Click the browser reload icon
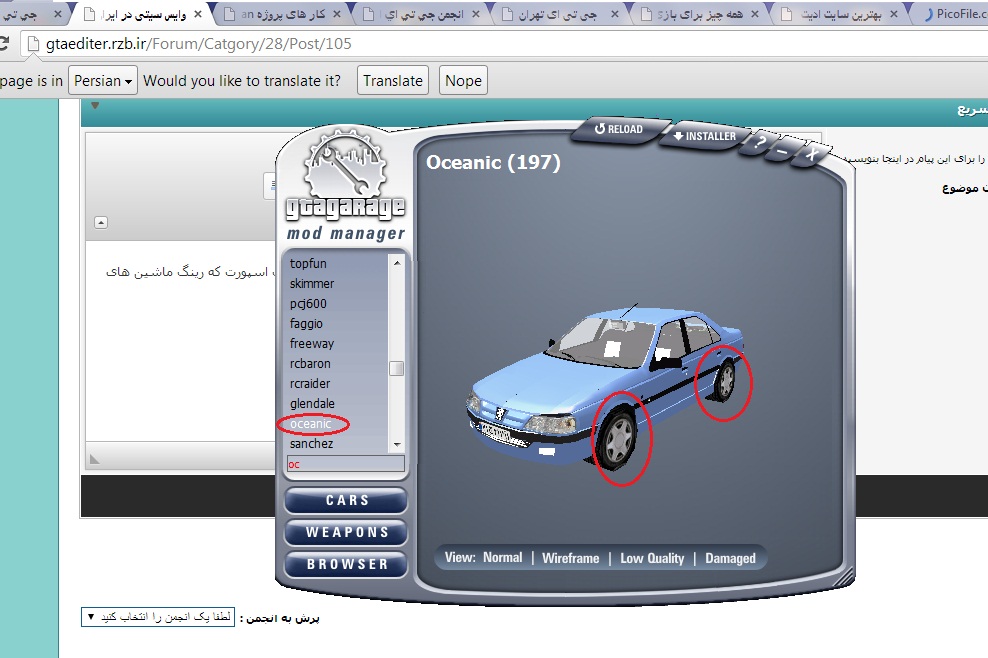 pos(4,43)
